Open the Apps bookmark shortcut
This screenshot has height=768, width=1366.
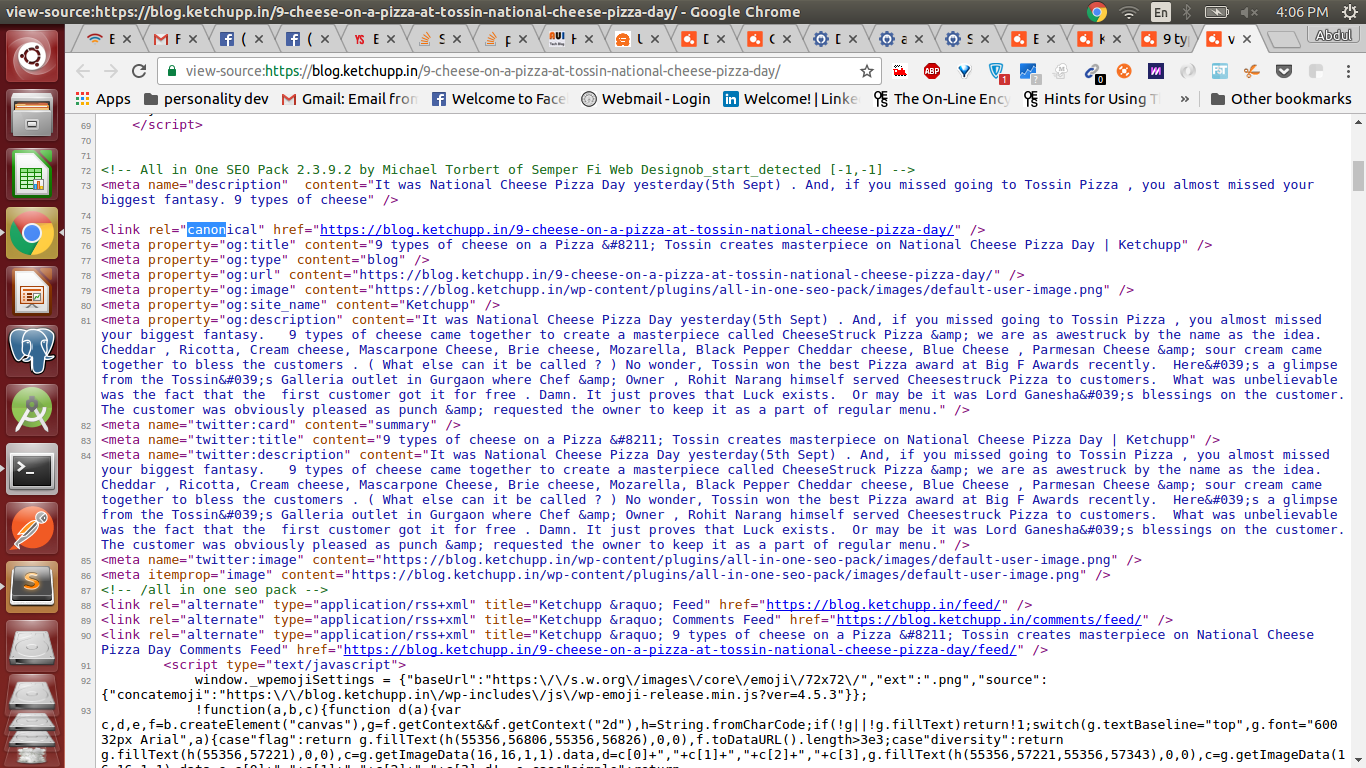[x=103, y=99]
